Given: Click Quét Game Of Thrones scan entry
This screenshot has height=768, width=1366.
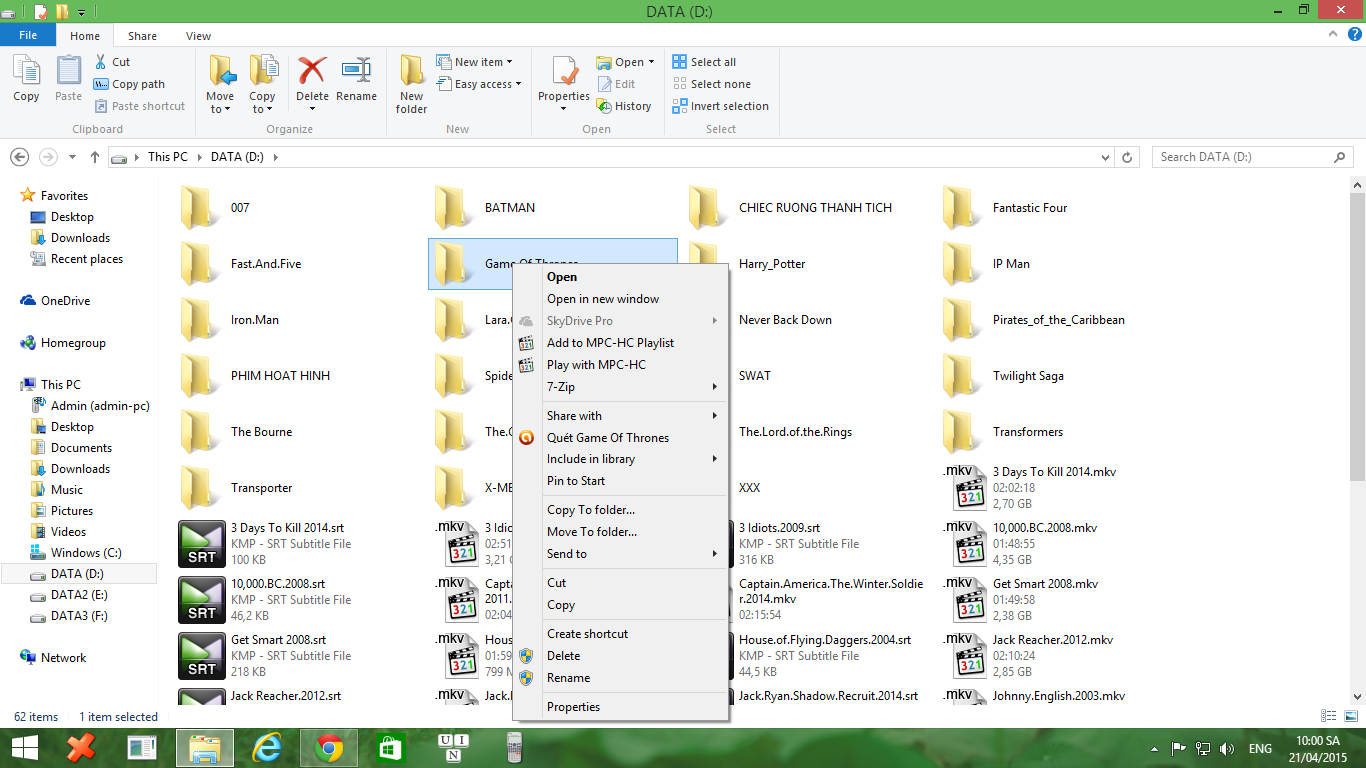Looking at the screenshot, I should tap(620, 438).
